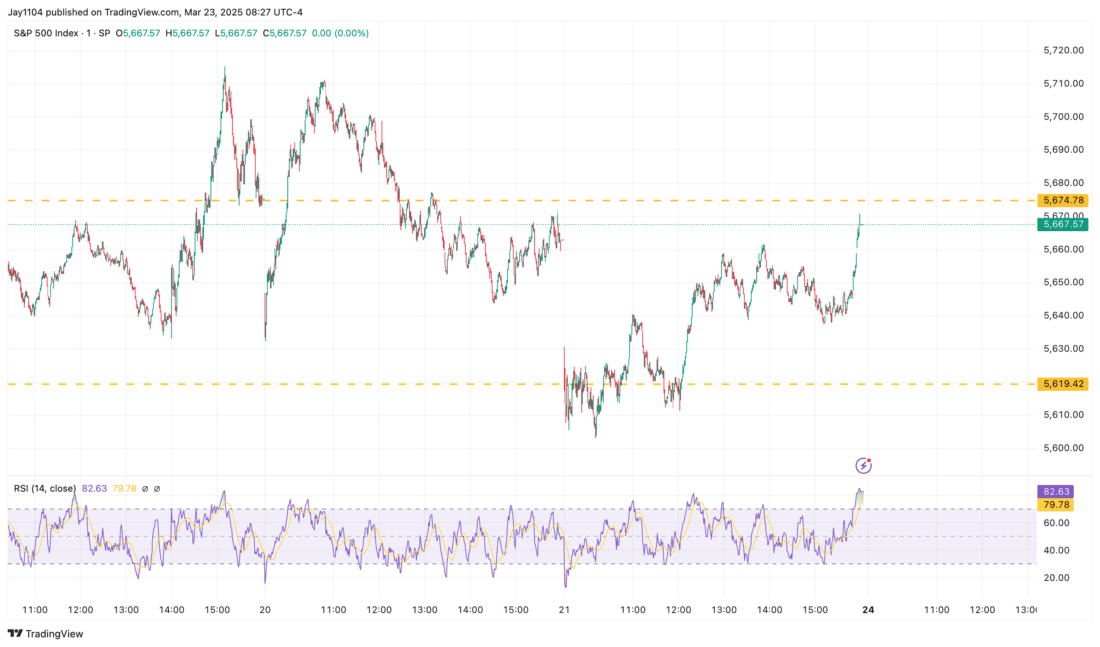Click the second circle-slash icon beside RSI values
The height and width of the screenshot is (647, 1100).
click(157, 488)
